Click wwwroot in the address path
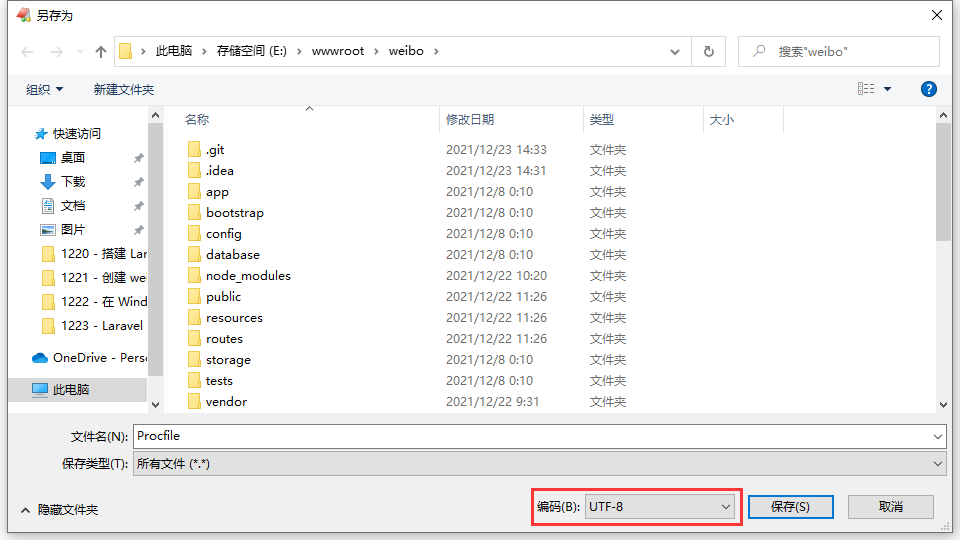 pyautogui.click(x=338, y=51)
